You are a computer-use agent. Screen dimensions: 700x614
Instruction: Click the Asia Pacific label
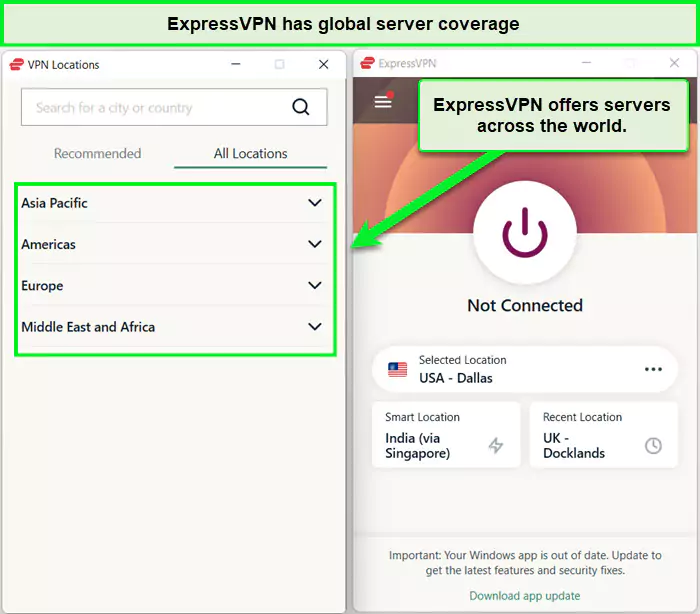54,203
